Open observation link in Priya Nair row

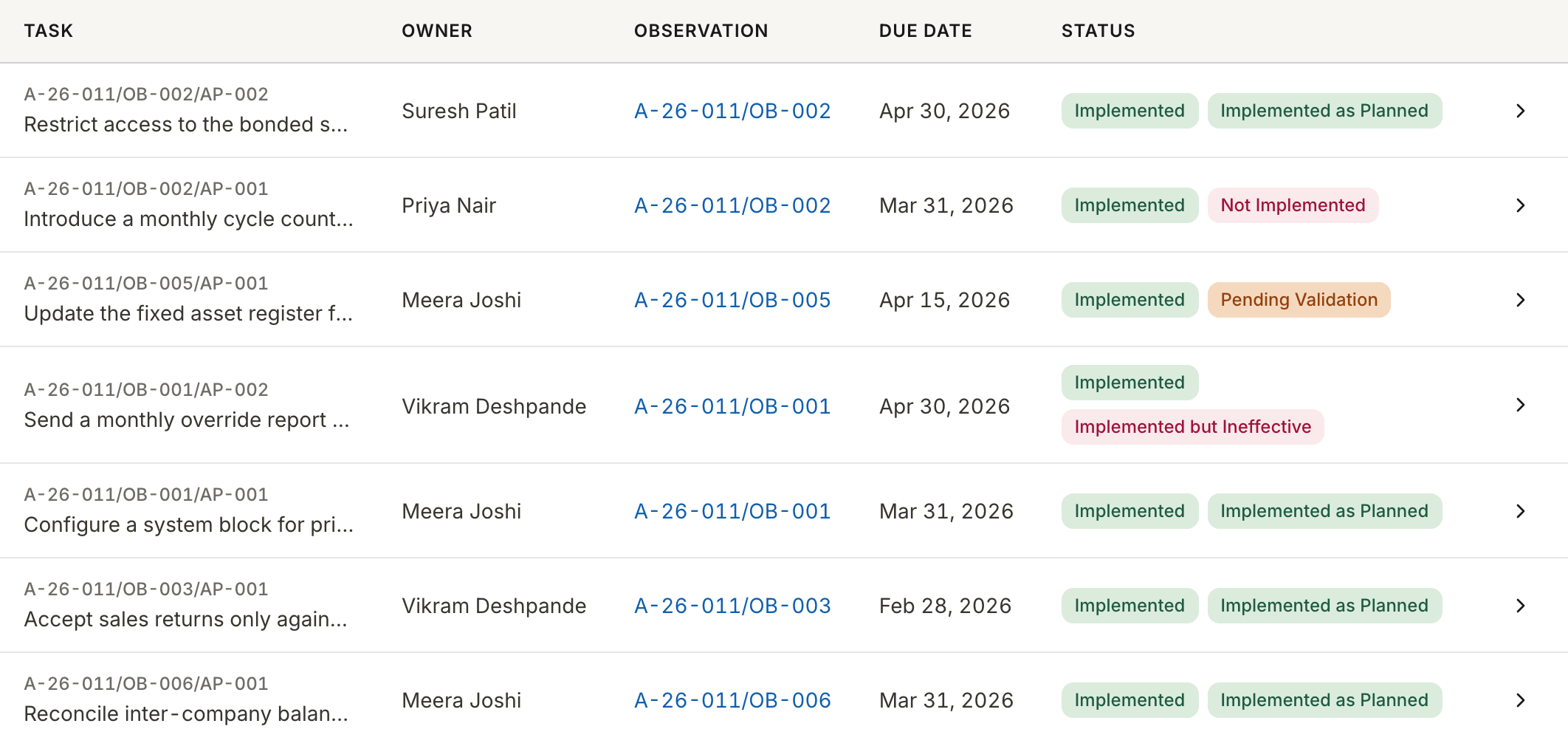(x=732, y=205)
